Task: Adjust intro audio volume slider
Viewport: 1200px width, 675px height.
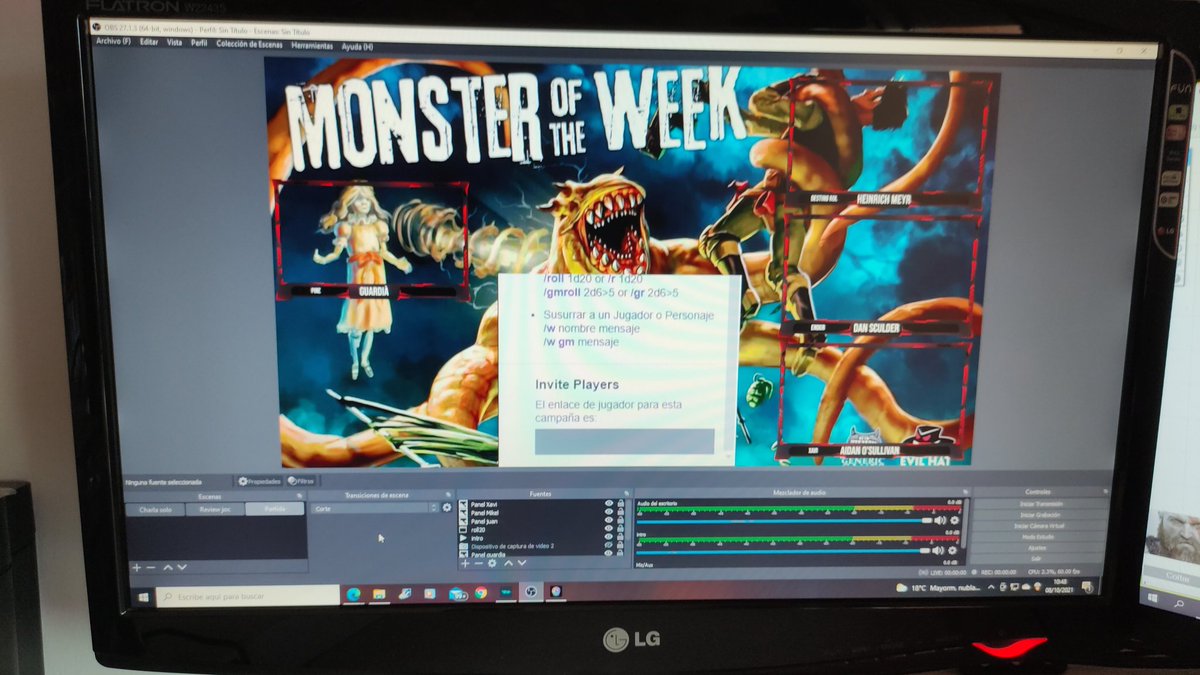Action: pyautogui.click(x=783, y=550)
